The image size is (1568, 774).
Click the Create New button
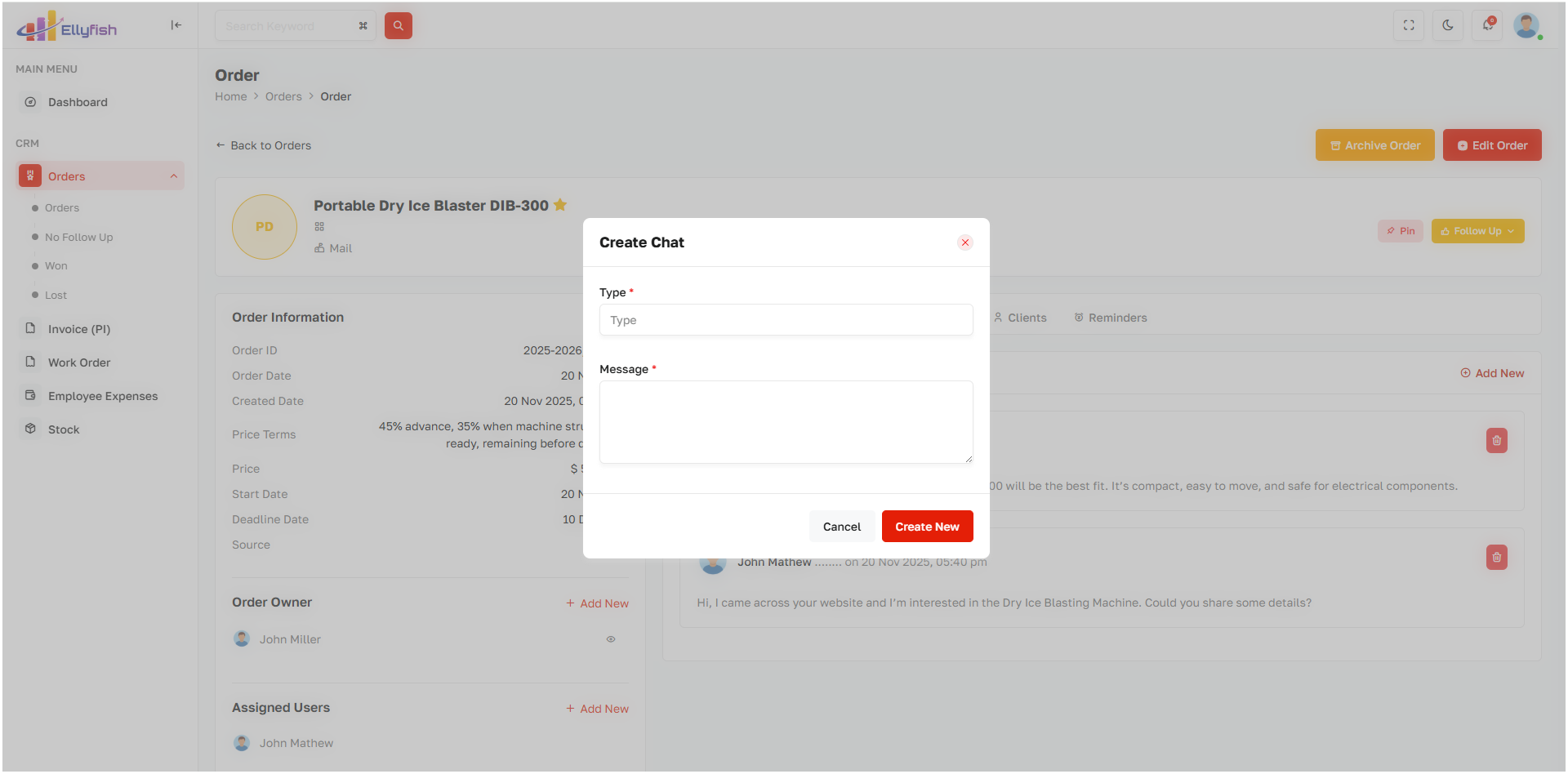pyautogui.click(x=927, y=527)
